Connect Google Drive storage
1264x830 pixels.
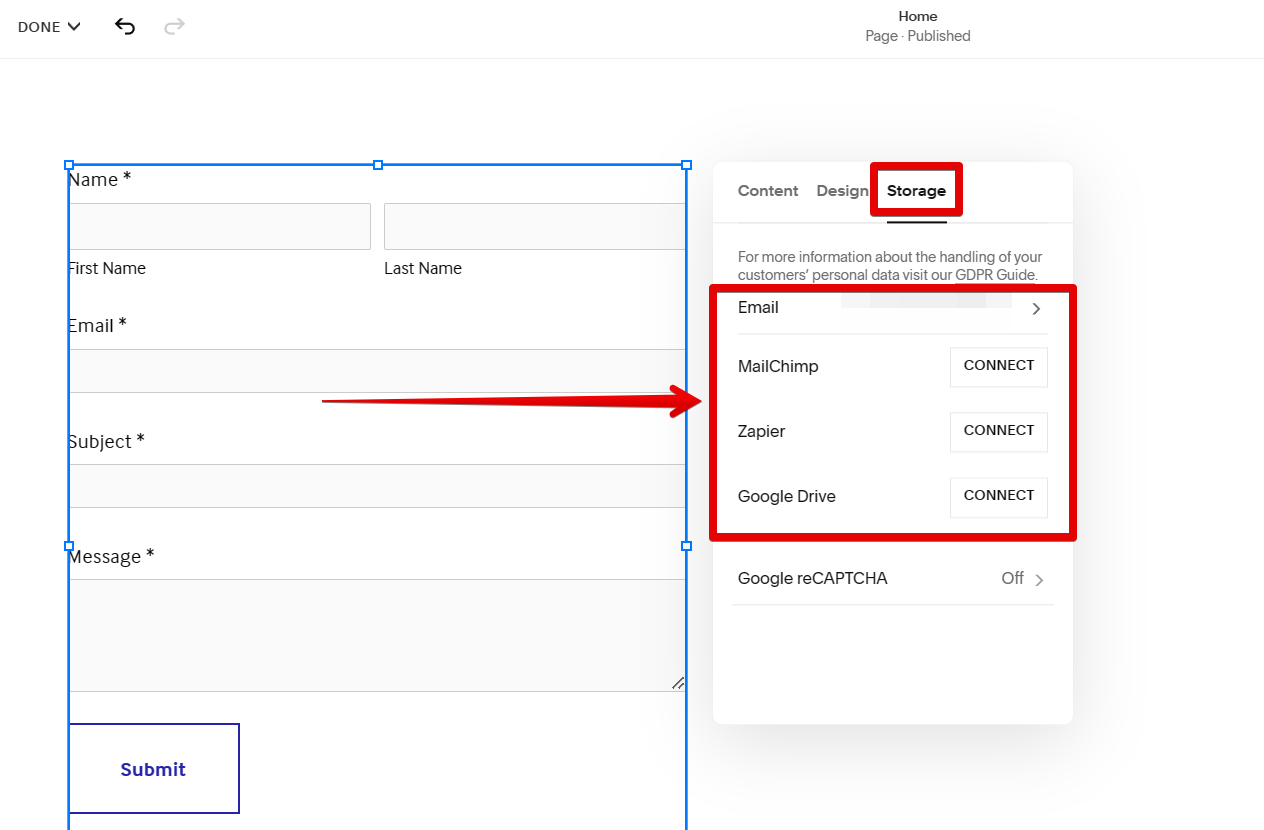[x=999, y=496]
